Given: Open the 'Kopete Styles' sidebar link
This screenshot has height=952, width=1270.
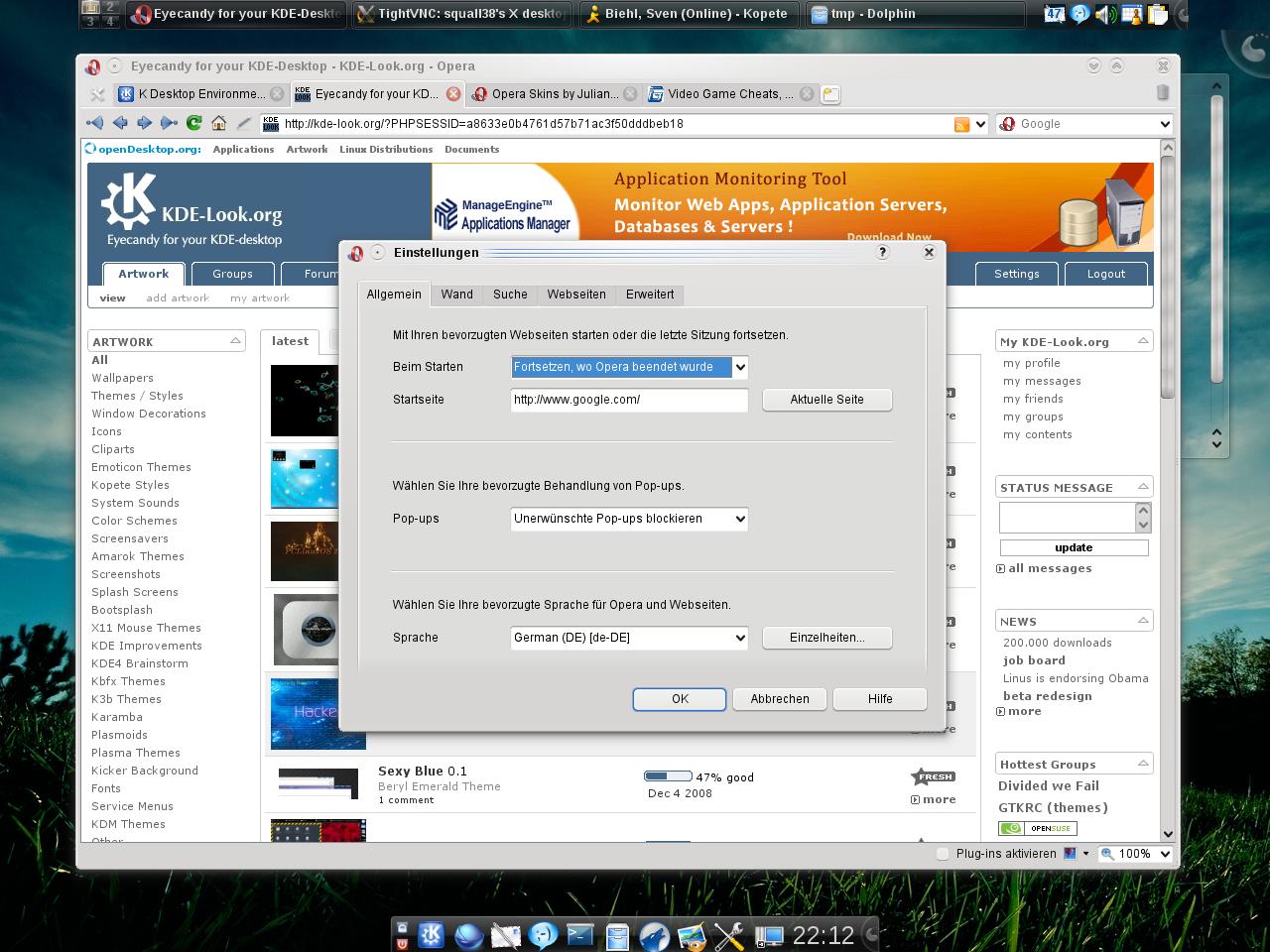Looking at the screenshot, I should tap(130, 485).
